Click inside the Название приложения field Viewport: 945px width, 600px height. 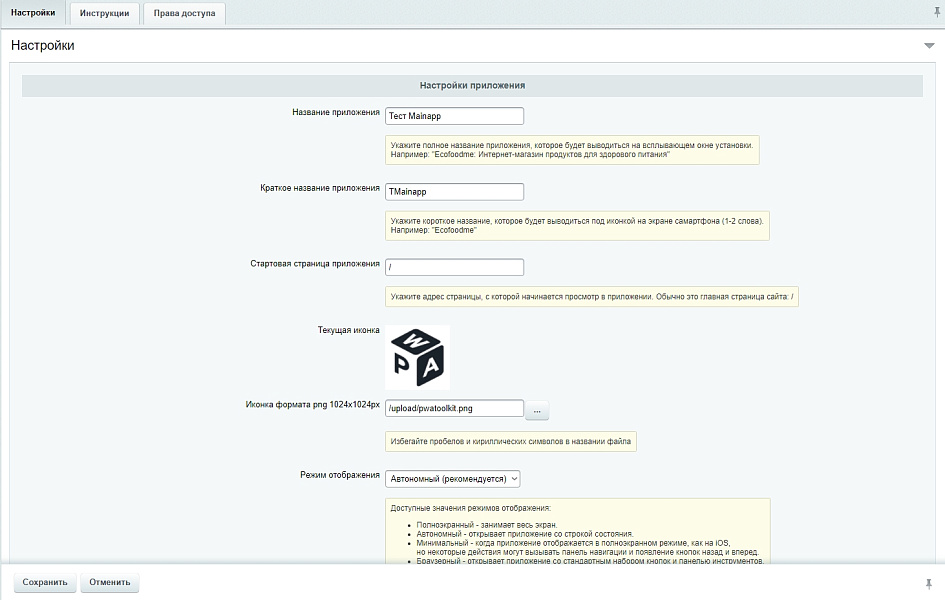click(x=454, y=115)
